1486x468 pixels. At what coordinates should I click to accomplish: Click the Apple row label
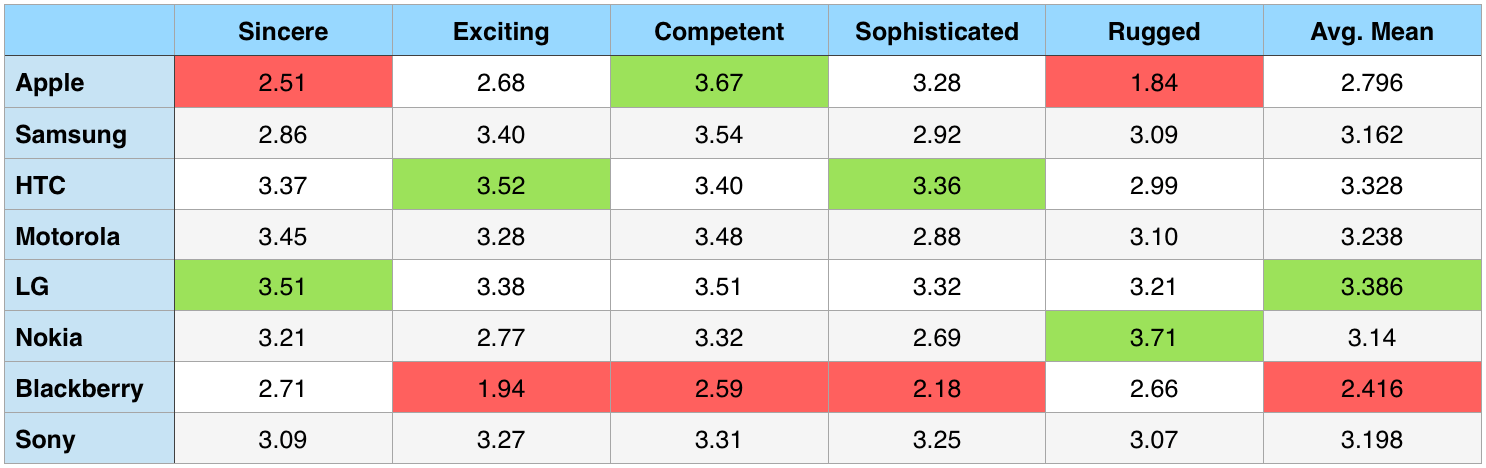50,83
